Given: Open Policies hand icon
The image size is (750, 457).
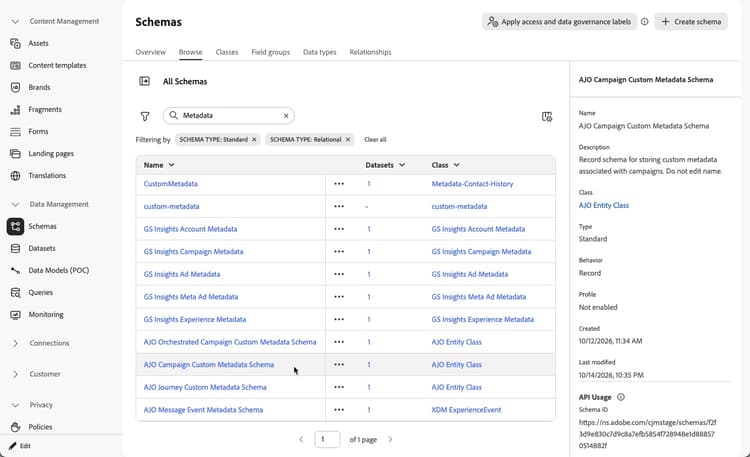Looking at the screenshot, I should pyautogui.click(x=15, y=427).
